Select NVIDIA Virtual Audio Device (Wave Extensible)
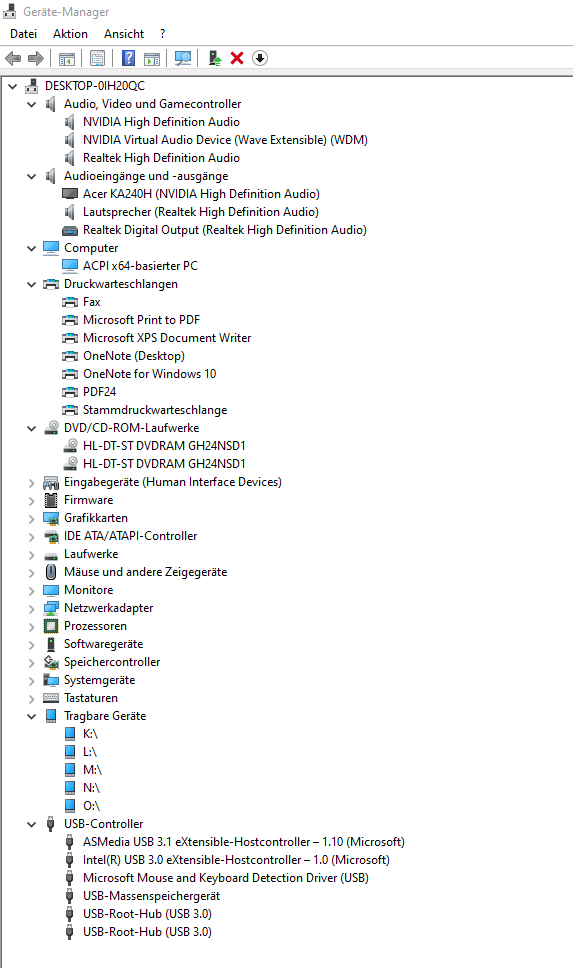The image size is (573, 968). click(x=225, y=140)
